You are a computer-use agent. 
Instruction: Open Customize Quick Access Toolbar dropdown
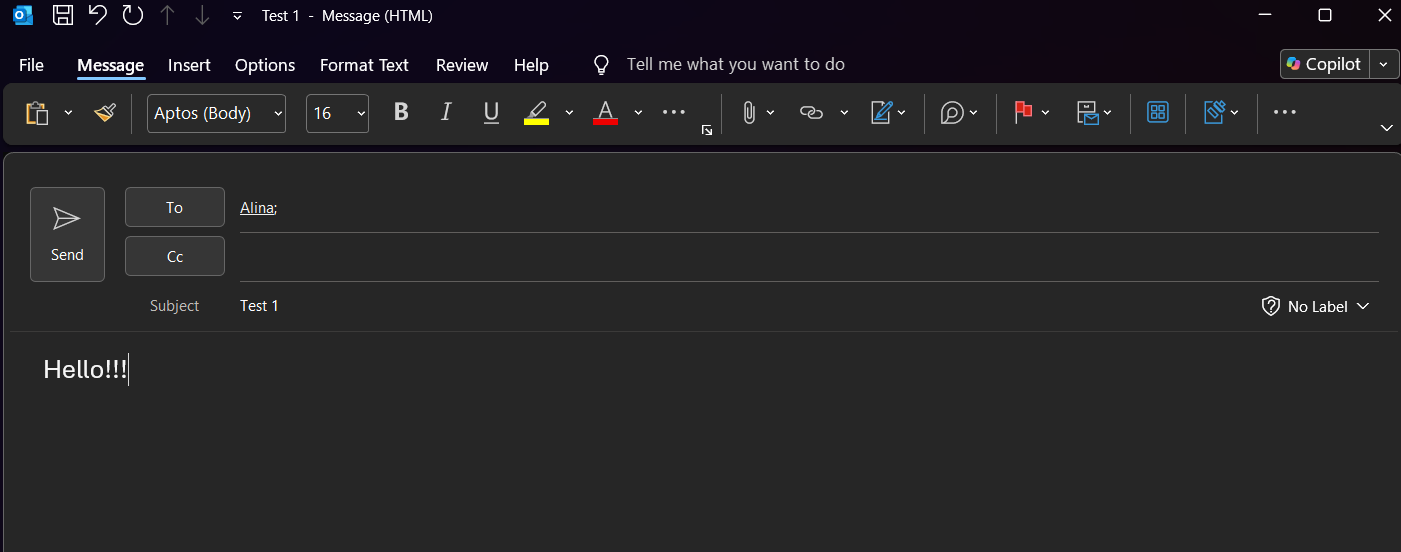237,16
